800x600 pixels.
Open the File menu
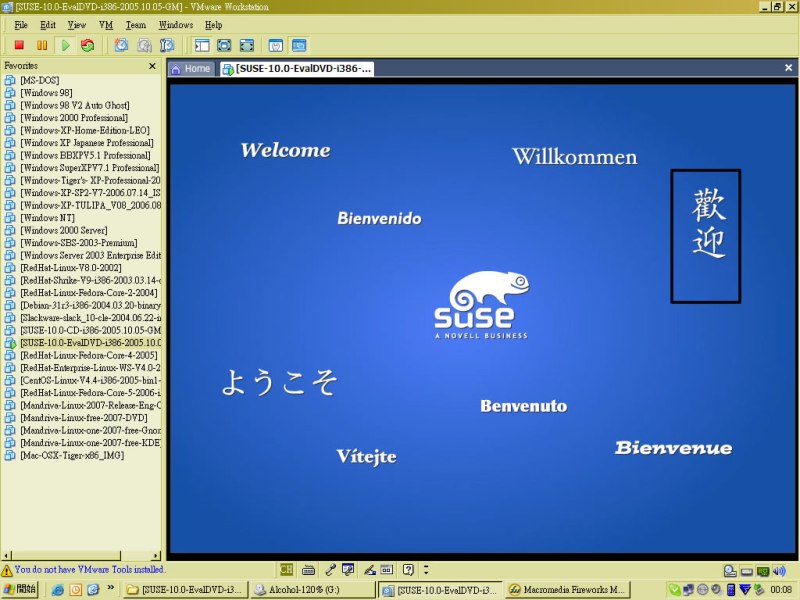[21, 25]
